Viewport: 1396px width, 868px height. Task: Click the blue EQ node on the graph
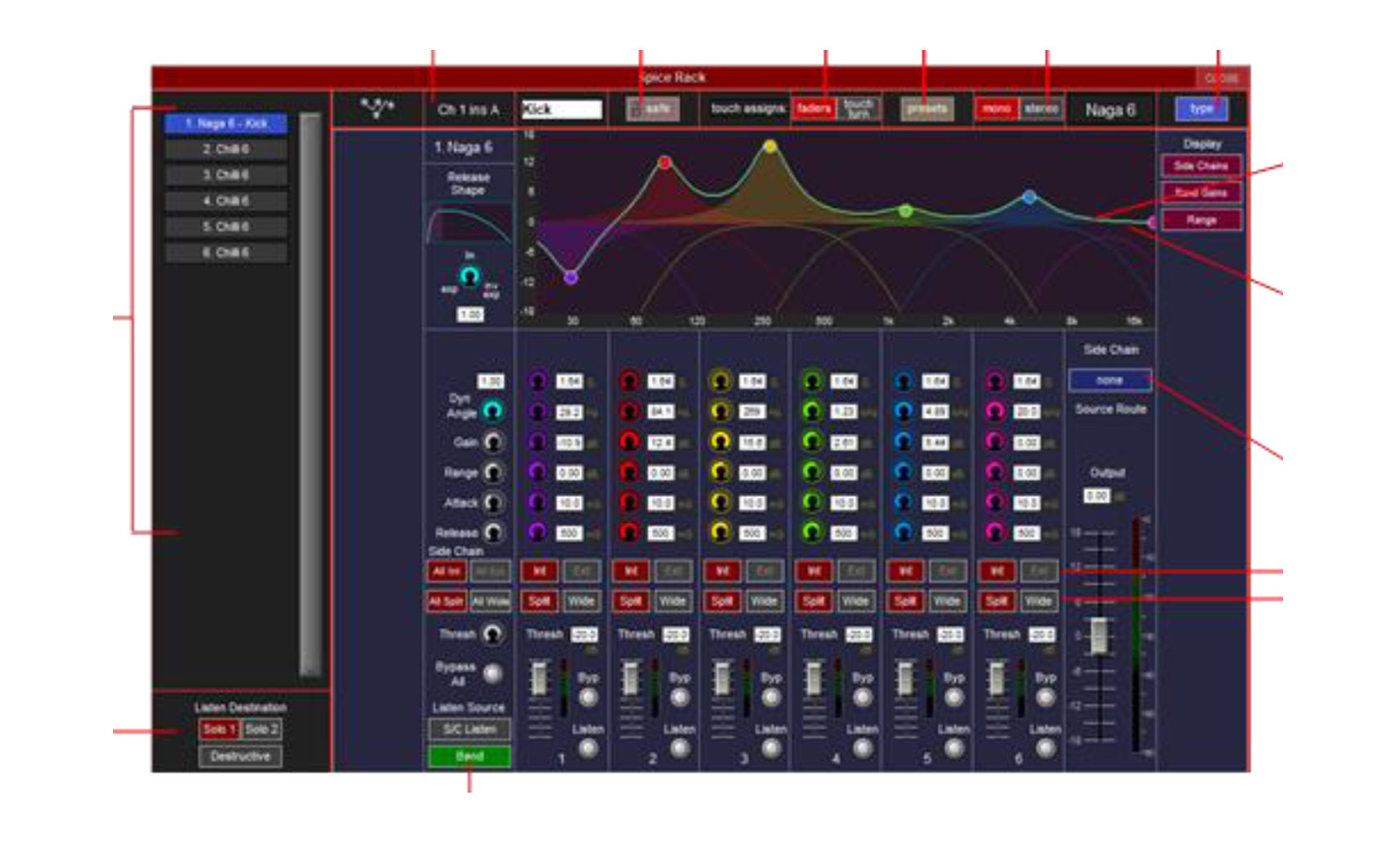click(x=1030, y=197)
